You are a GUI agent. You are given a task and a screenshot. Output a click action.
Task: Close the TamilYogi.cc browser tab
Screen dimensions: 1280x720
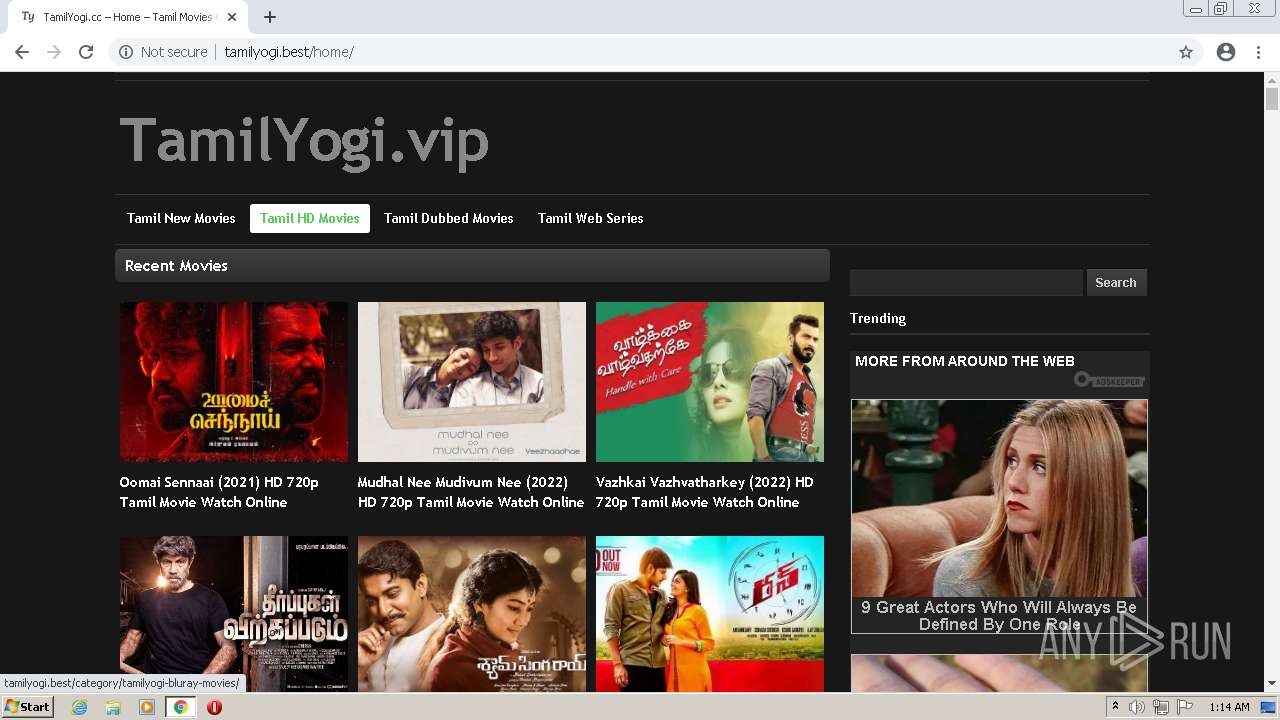coord(232,17)
